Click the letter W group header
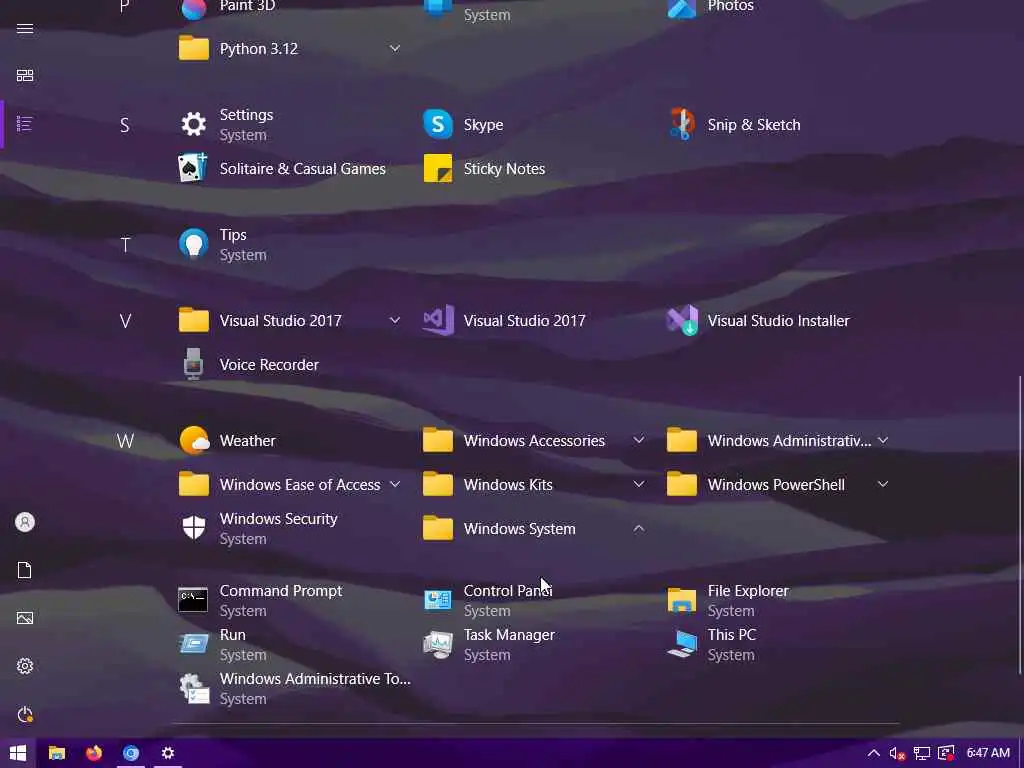This screenshot has height=768, width=1024. [x=125, y=441]
